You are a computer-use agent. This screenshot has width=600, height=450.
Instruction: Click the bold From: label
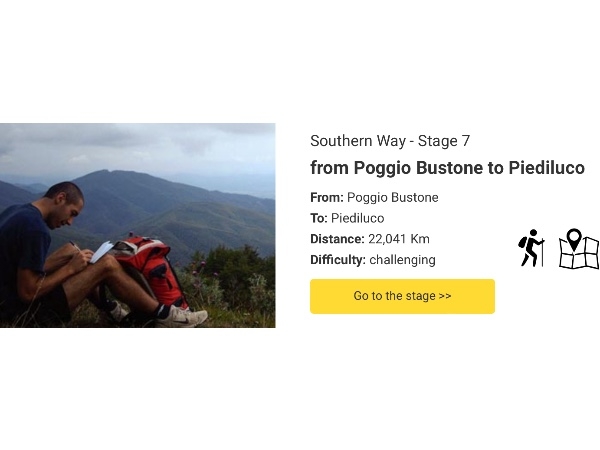coord(327,197)
